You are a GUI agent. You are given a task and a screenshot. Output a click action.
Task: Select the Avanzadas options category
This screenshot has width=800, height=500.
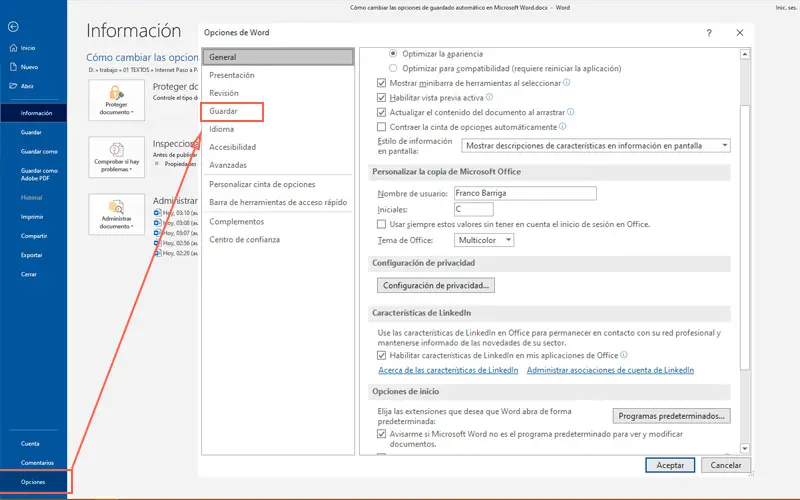(x=278, y=165)
